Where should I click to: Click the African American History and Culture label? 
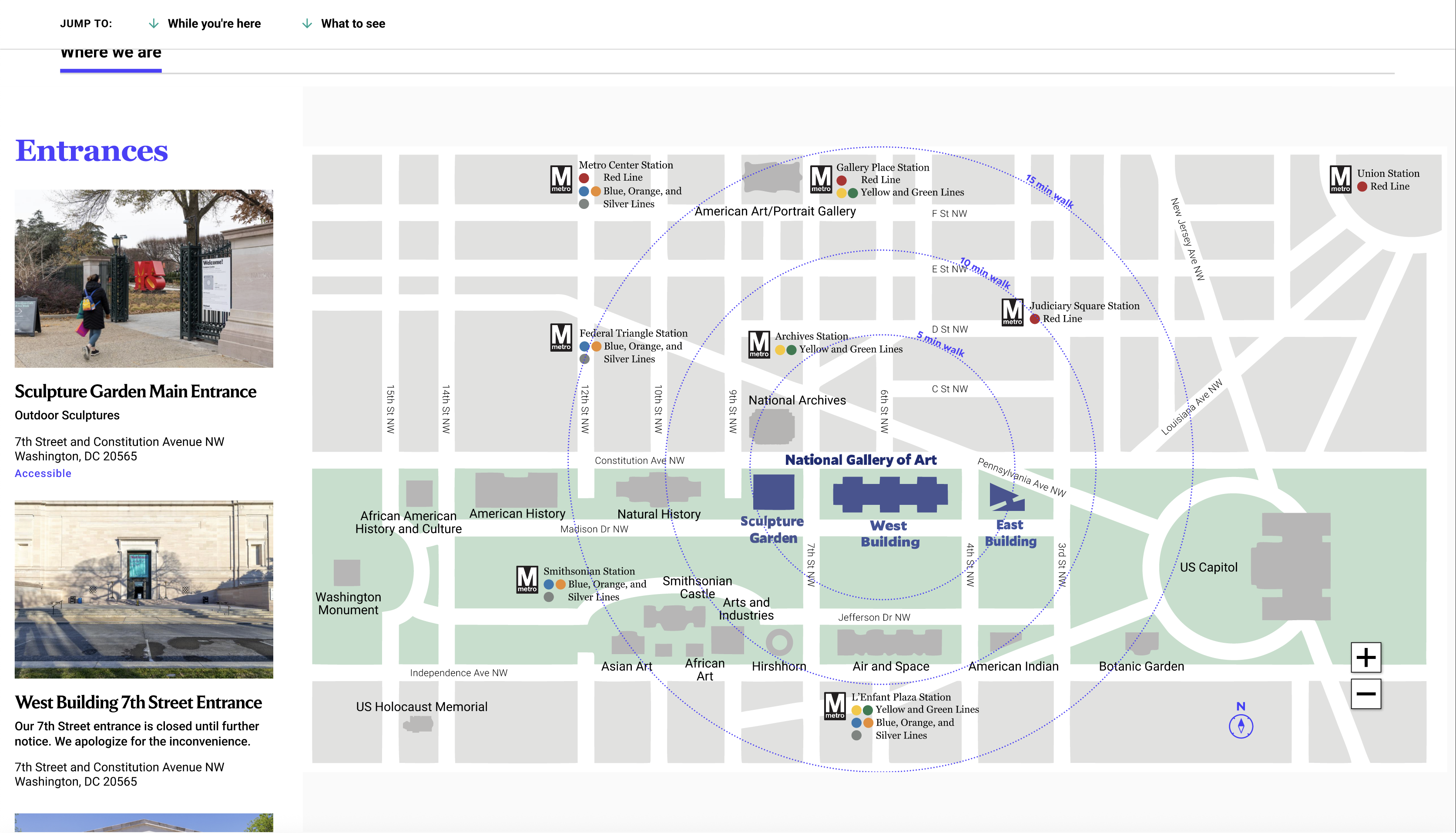pyautogui.click(x=408, y=522)
